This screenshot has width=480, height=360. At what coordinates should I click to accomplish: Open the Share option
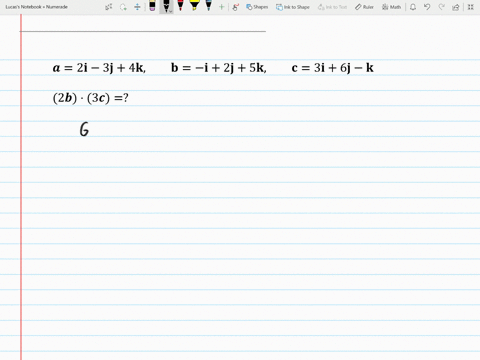456,7
